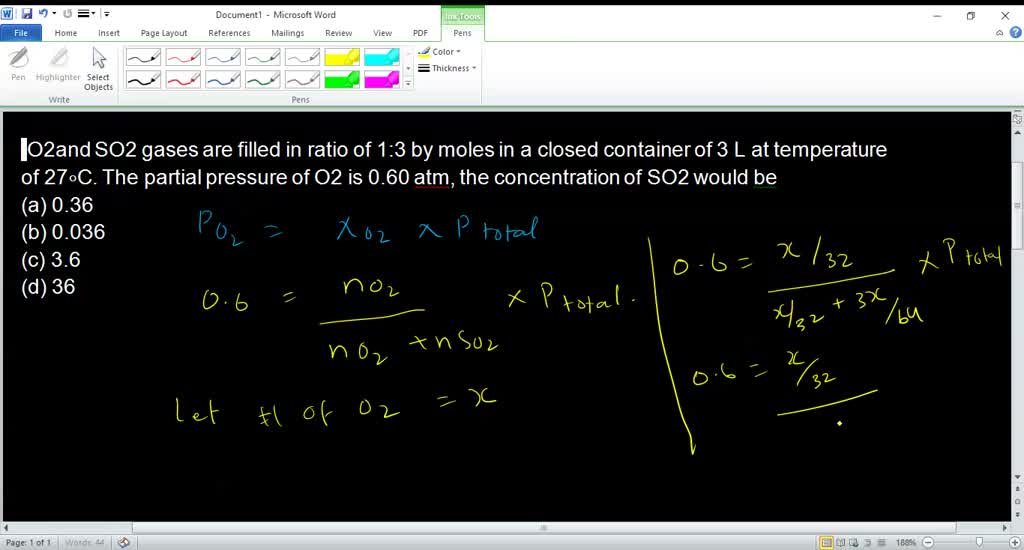Click the Page 1 of 1 status indicator

click(x=27, y=542)
